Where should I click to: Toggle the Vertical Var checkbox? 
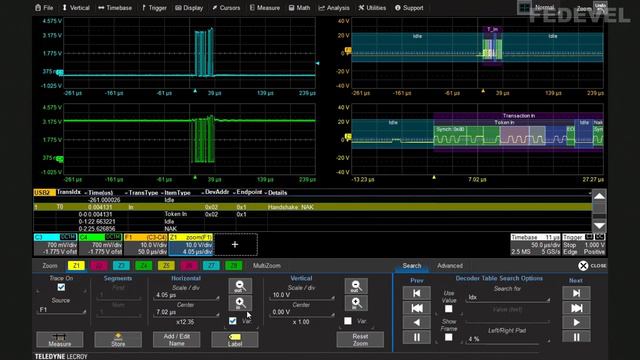pyautogui.click(x=348, y=321)
